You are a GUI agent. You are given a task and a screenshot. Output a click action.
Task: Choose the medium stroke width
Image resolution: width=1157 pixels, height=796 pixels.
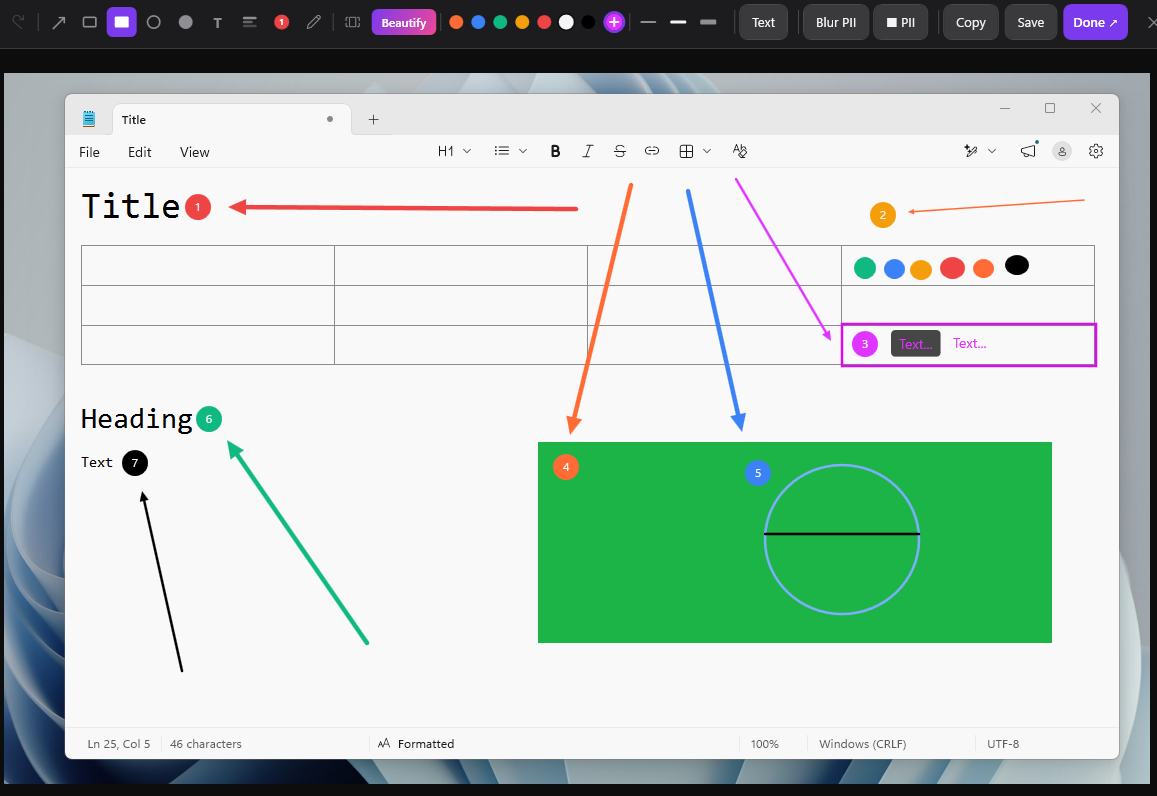[x=678, y=22]
